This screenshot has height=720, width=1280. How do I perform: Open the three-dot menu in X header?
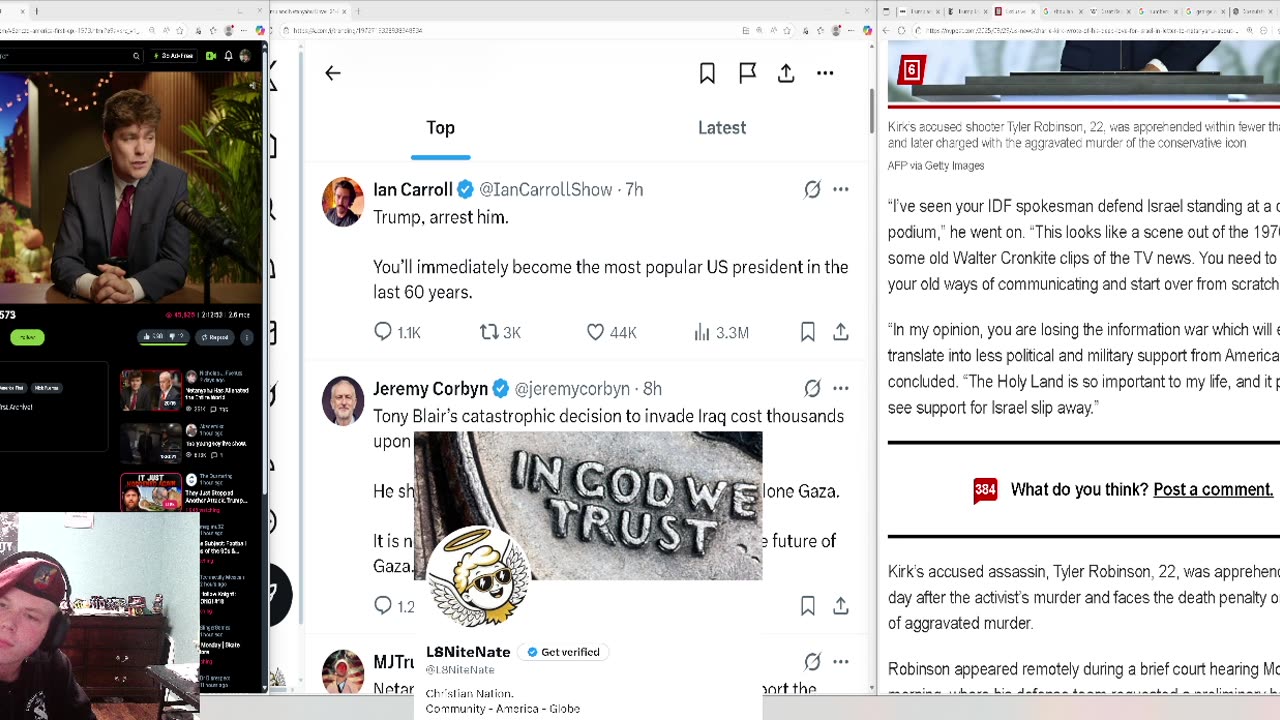825,73
